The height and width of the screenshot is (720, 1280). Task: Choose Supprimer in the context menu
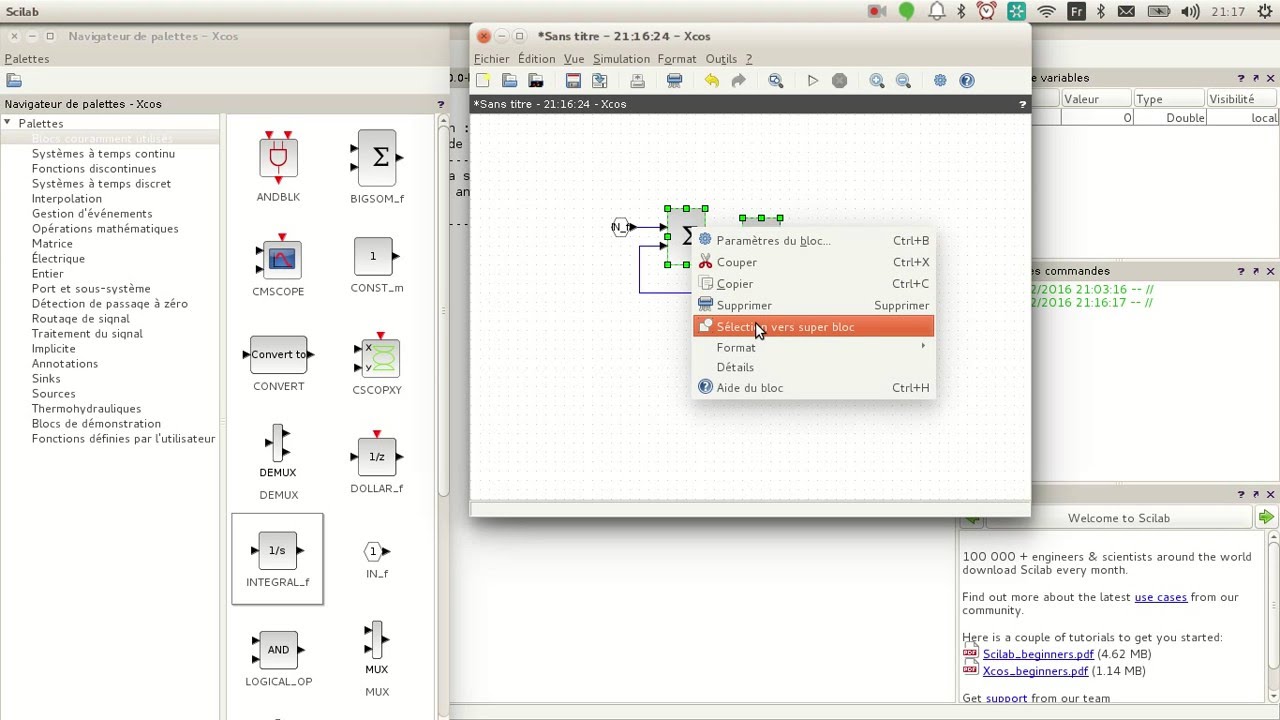click(813, 305)
